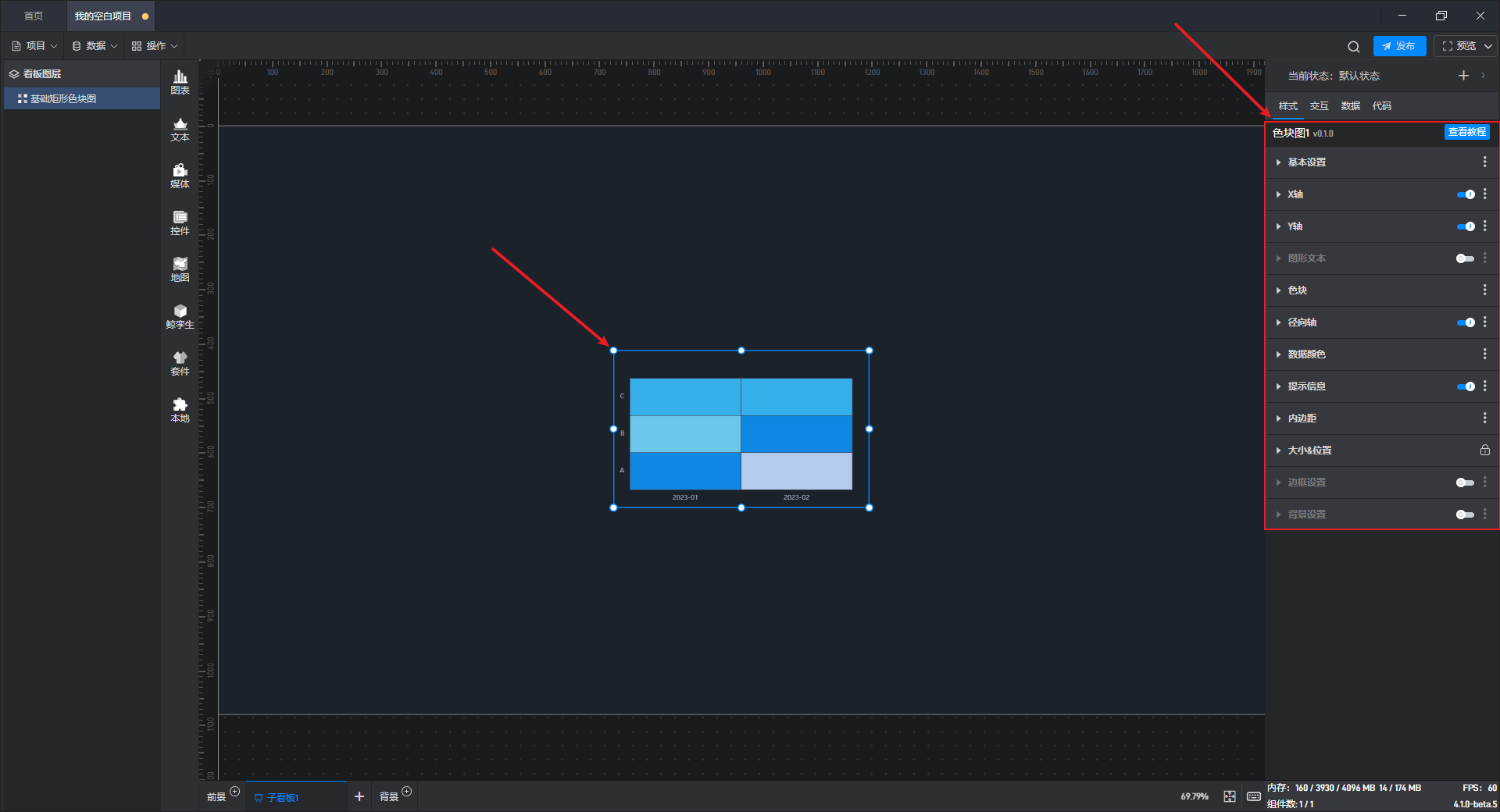Switch to the 交互 tab

click(1319, 106)
